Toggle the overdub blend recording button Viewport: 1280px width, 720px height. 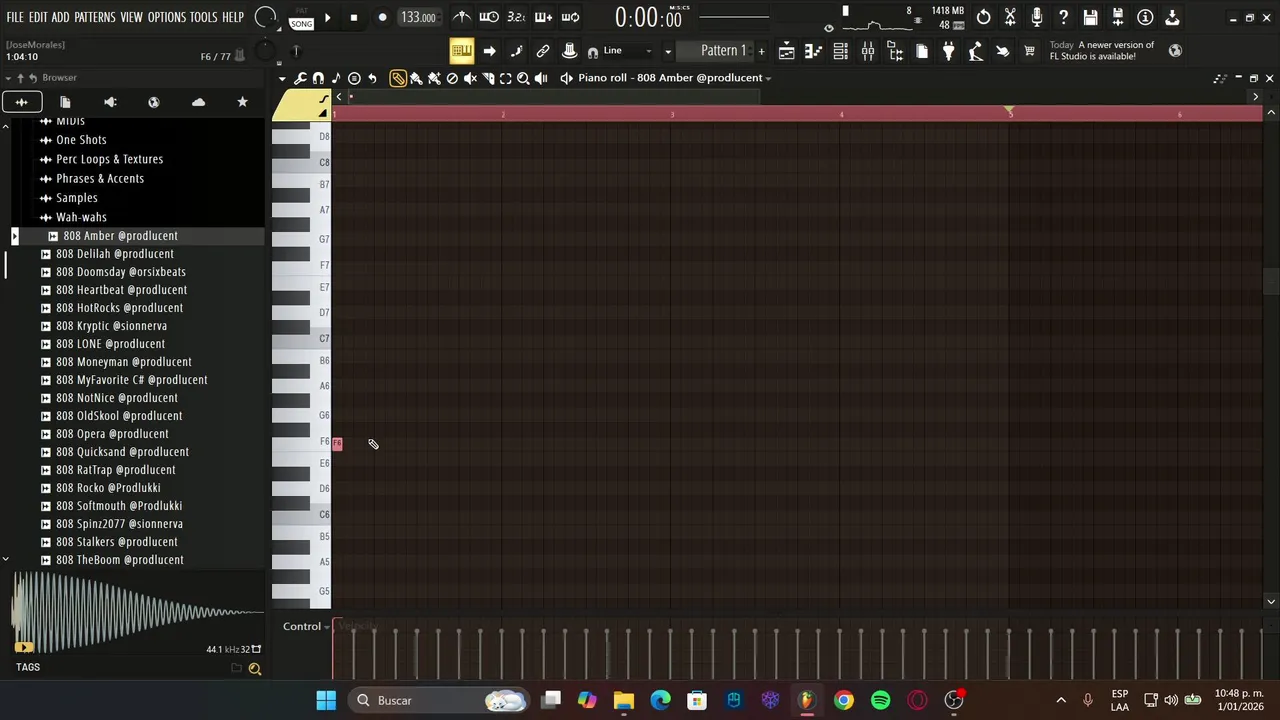543,17
